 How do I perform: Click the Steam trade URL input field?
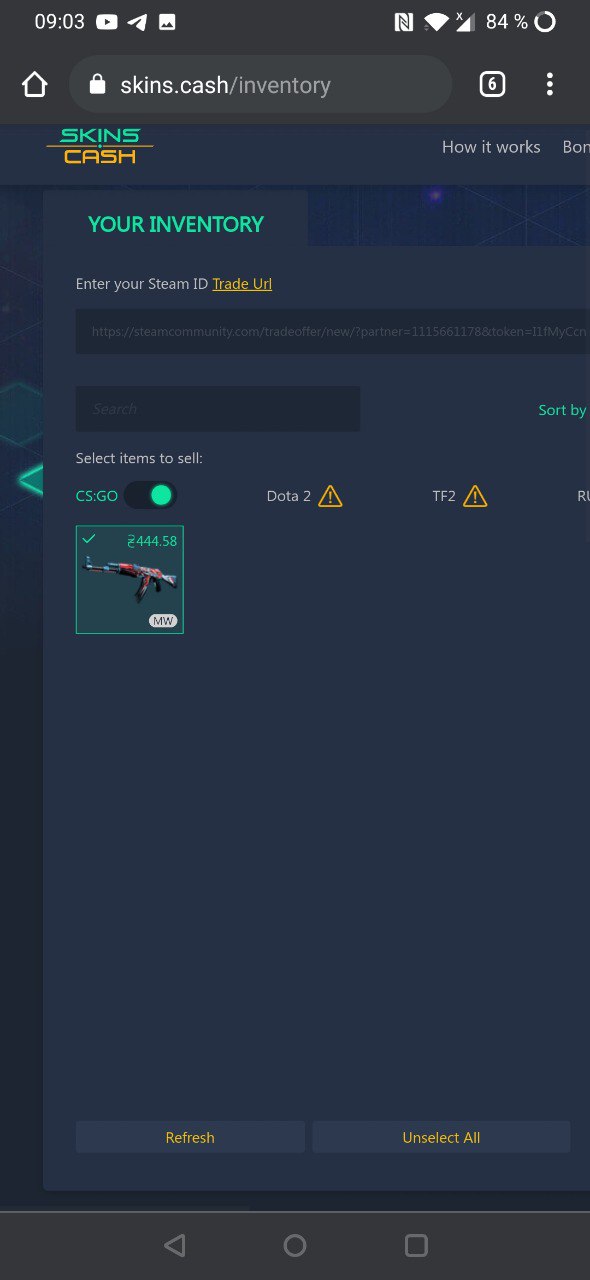333,331
